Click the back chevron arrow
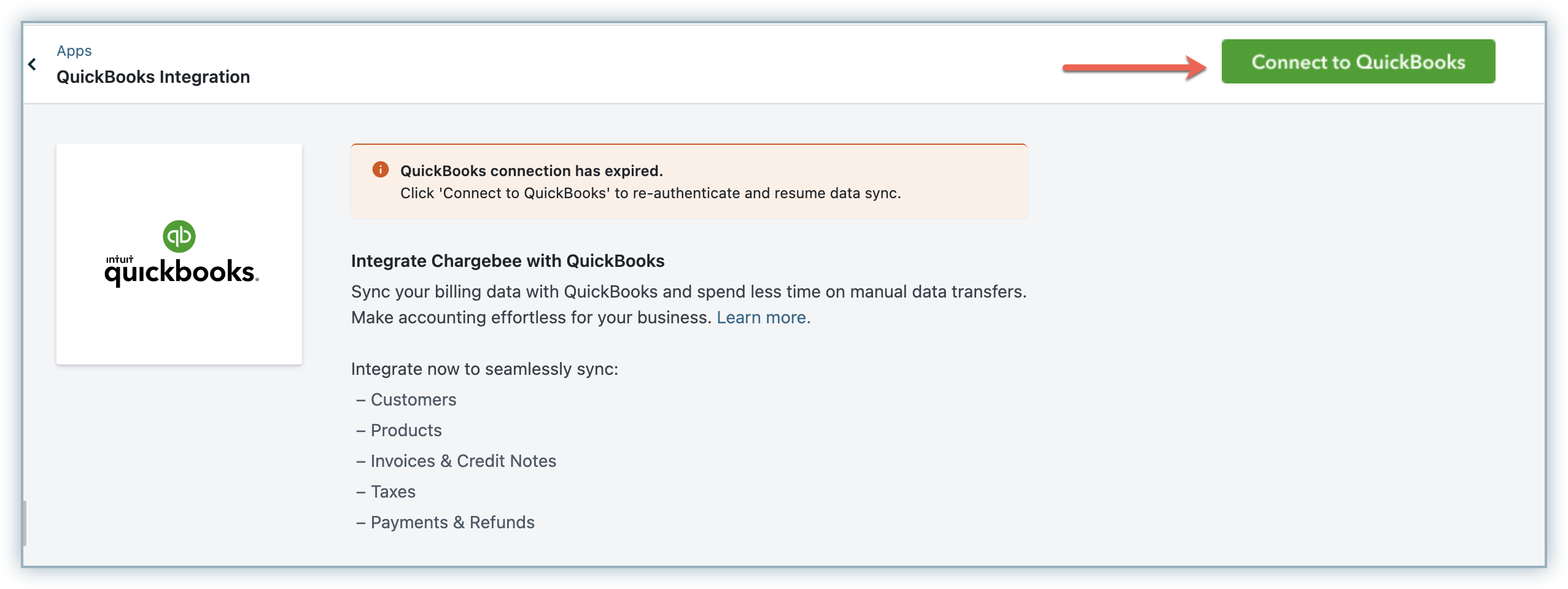 tap(33, 64)
